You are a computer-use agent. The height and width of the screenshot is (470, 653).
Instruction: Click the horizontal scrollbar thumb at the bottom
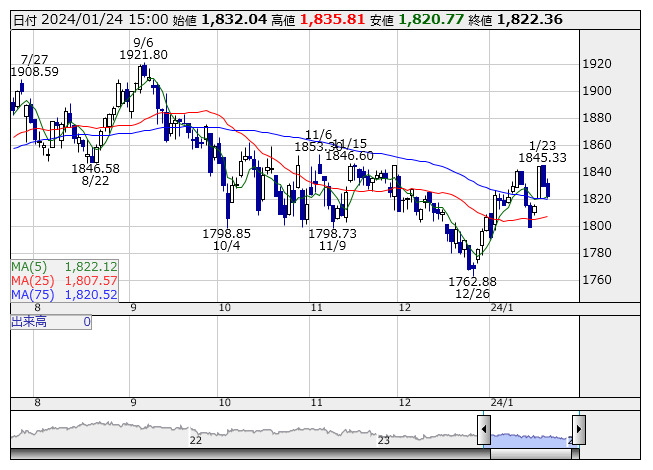click(531, 454)
